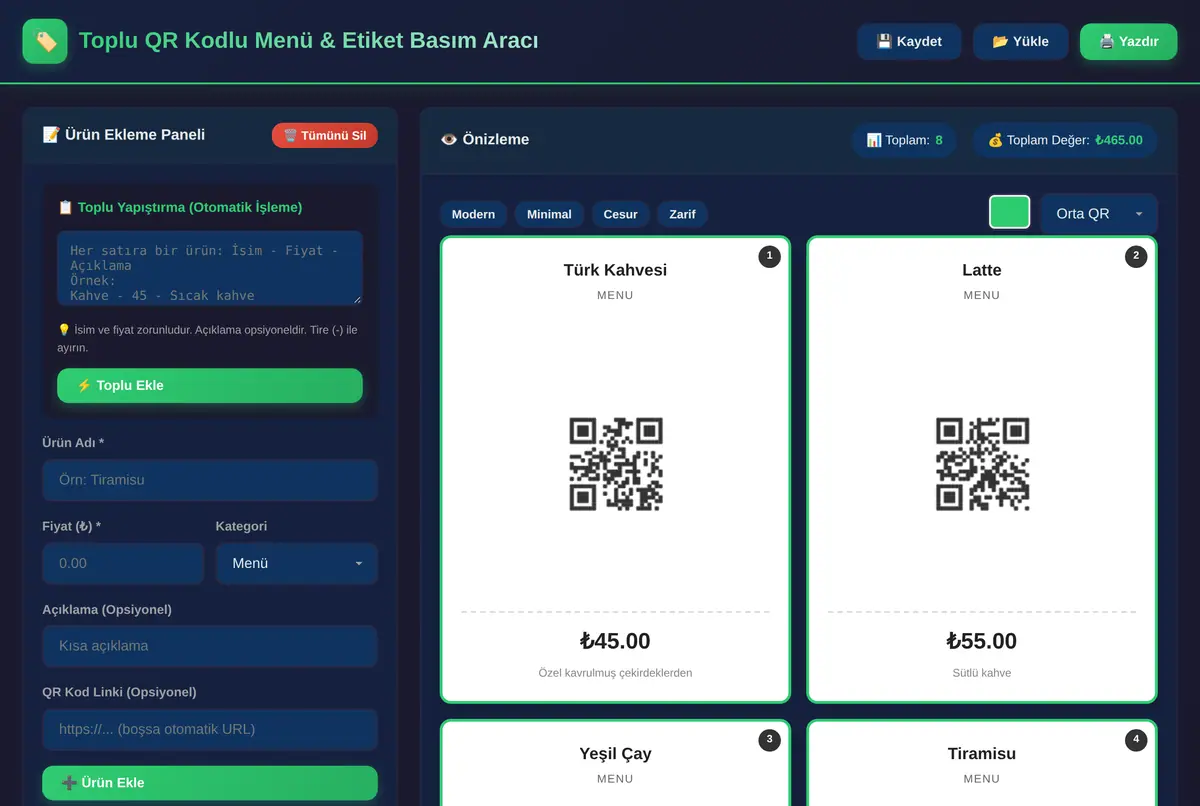This screenshot has width=1200, height=806.
Task: Click the Latte QR code
Action: tap(982, 464)
